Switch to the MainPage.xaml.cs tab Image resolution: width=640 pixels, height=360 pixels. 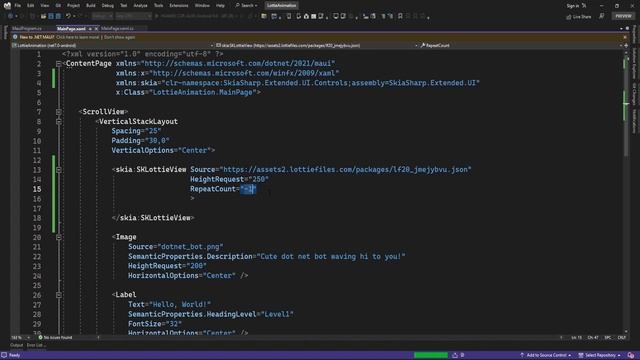(118, 29)
